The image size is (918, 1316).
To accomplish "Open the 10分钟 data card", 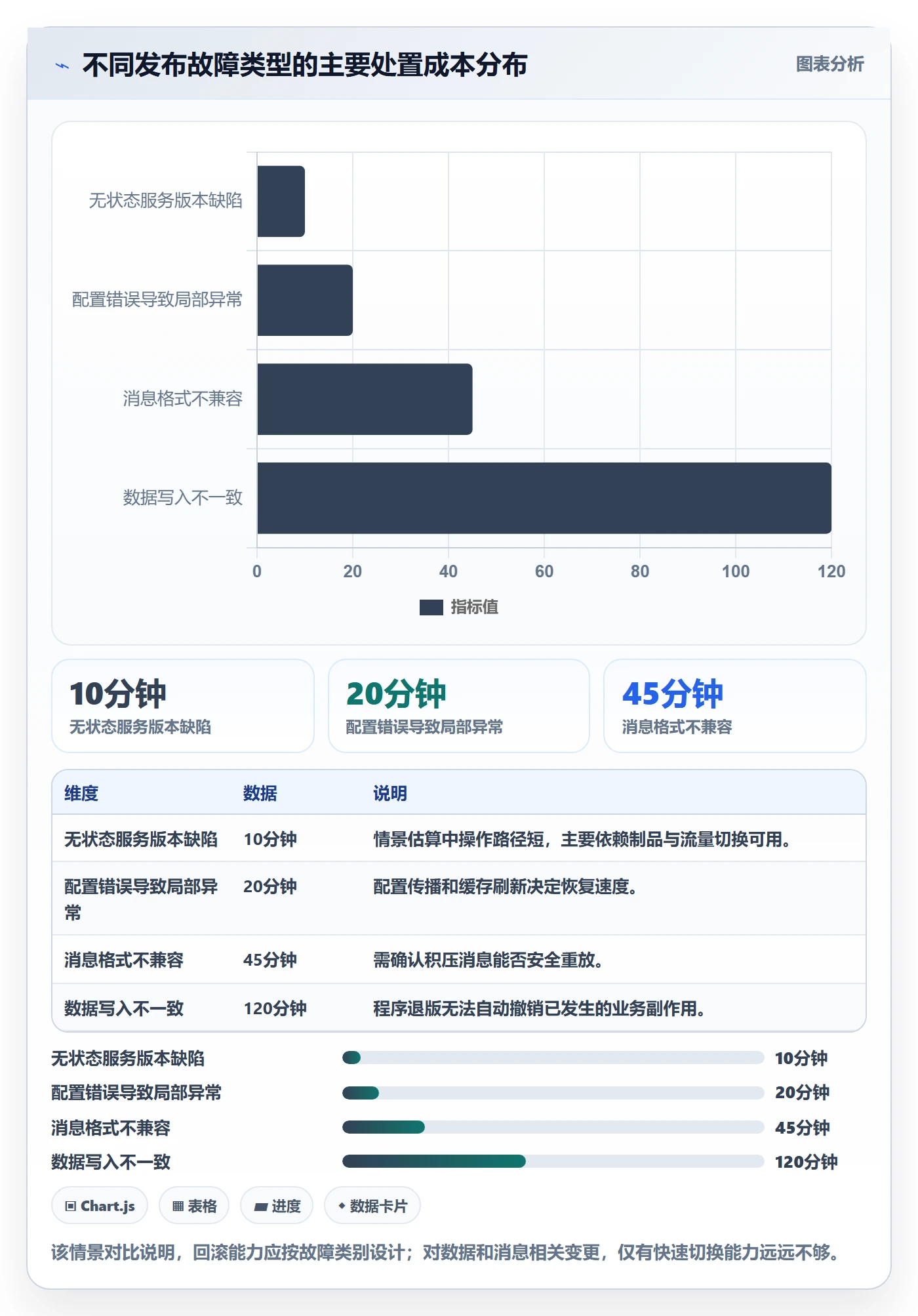I will 183,706.
